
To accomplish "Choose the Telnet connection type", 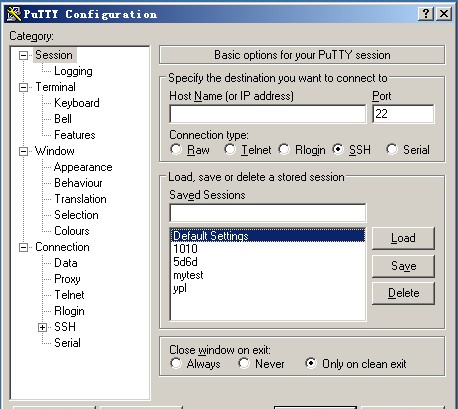I will pos(230,149).
